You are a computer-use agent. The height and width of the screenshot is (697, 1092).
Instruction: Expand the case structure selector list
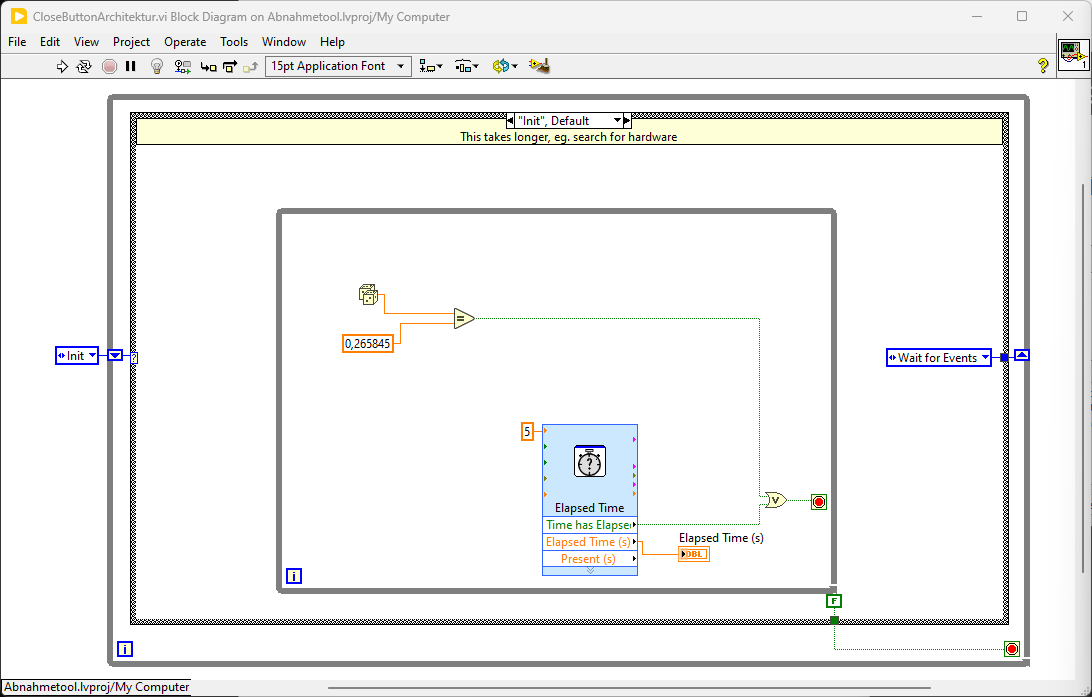coord(617,120)
